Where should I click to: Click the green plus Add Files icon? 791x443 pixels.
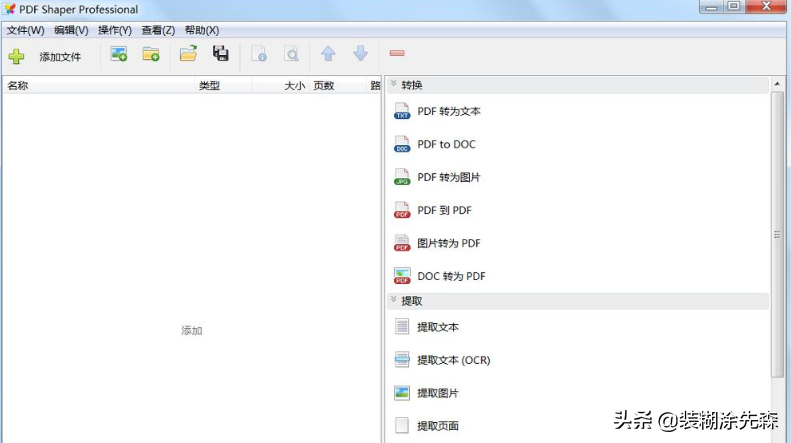coord(16,56)
